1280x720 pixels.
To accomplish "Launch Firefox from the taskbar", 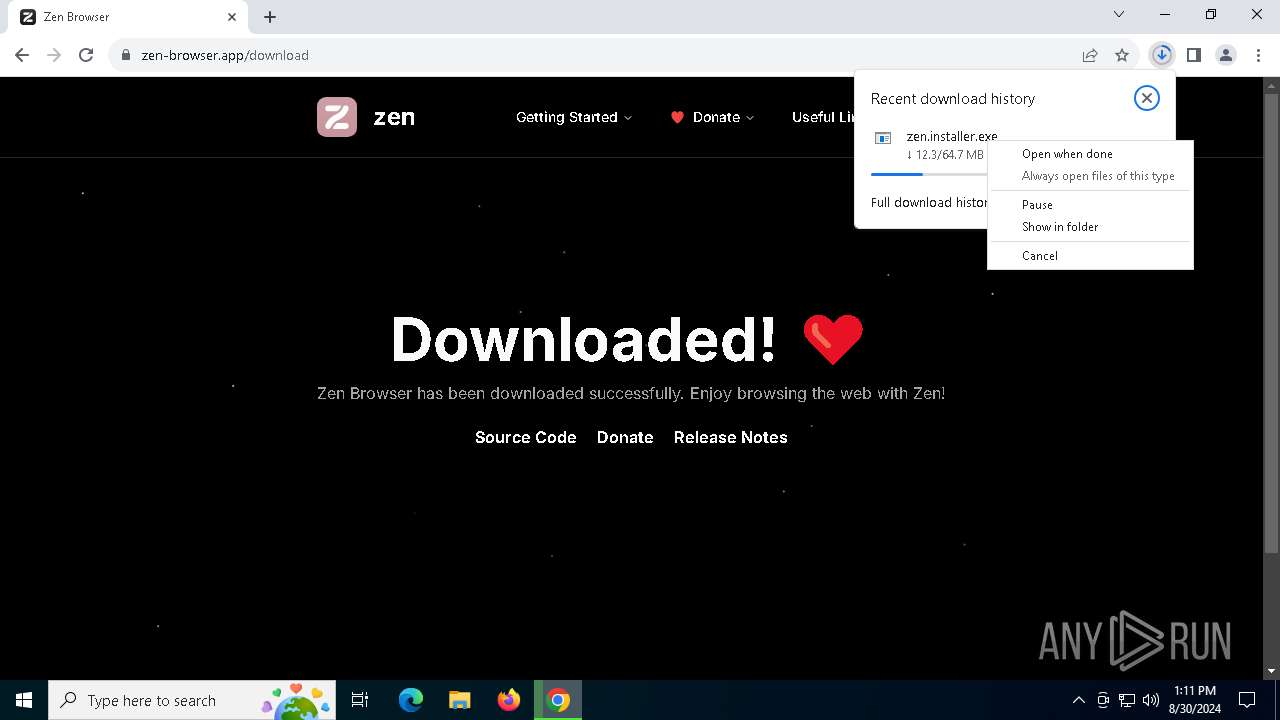I will (509, 700).
